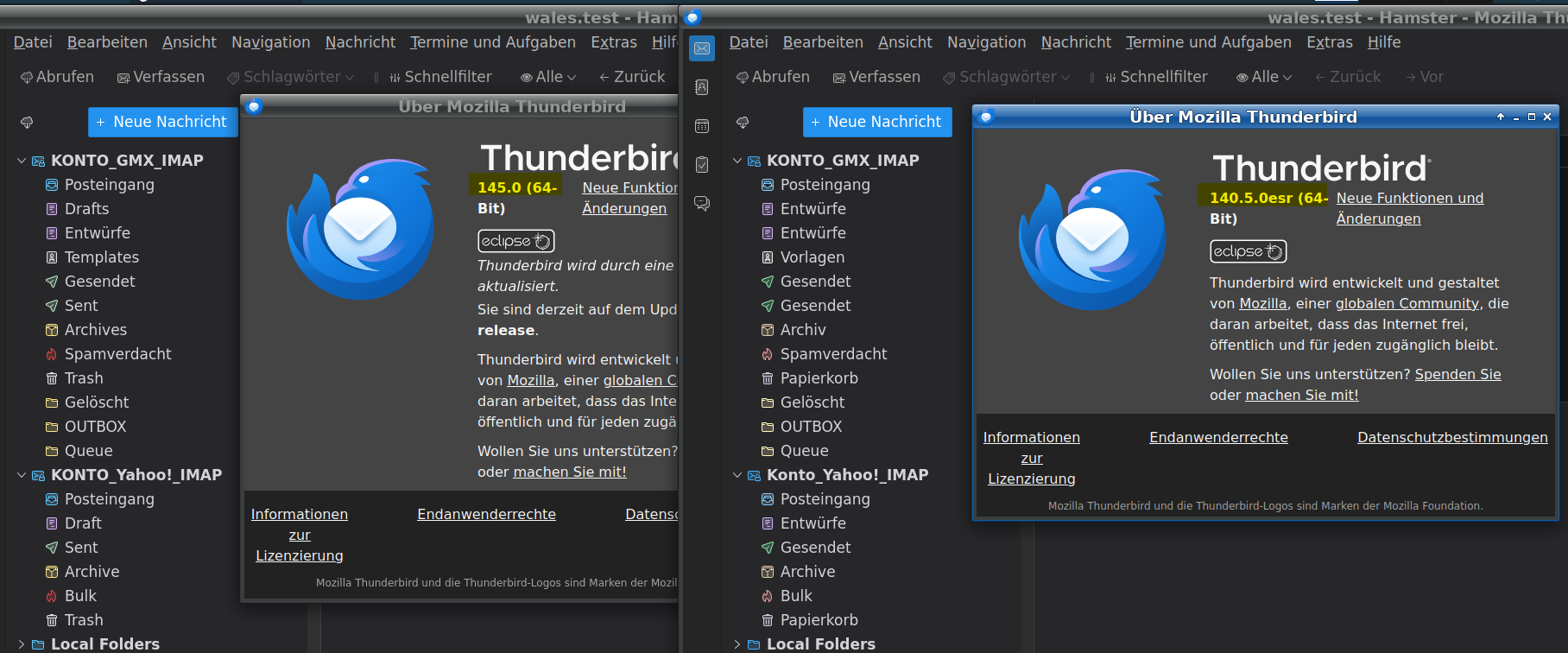Image resolution: width=1568 pixels, height=653 pixels.
Task: Toggle Schnellfilter in the left window toolbar
Action: (x=439, y=77)
